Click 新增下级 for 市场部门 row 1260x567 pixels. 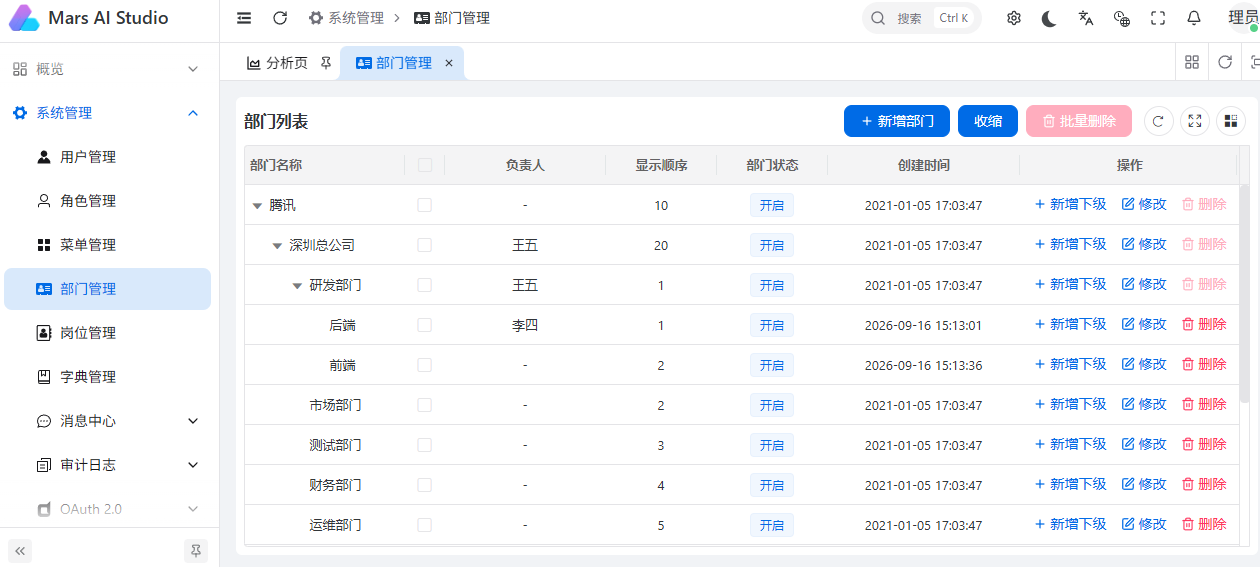[1070, 404]
